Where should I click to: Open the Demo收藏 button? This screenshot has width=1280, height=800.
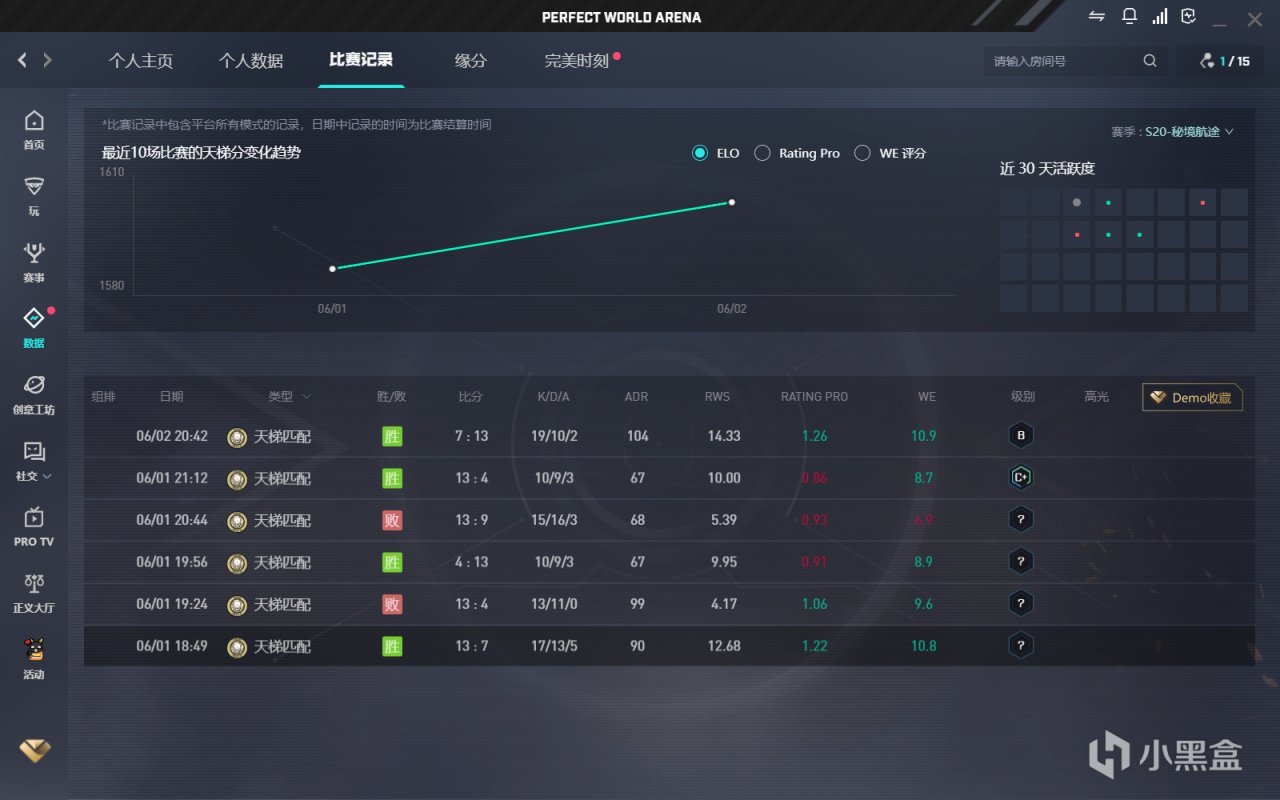(1192, 397)
